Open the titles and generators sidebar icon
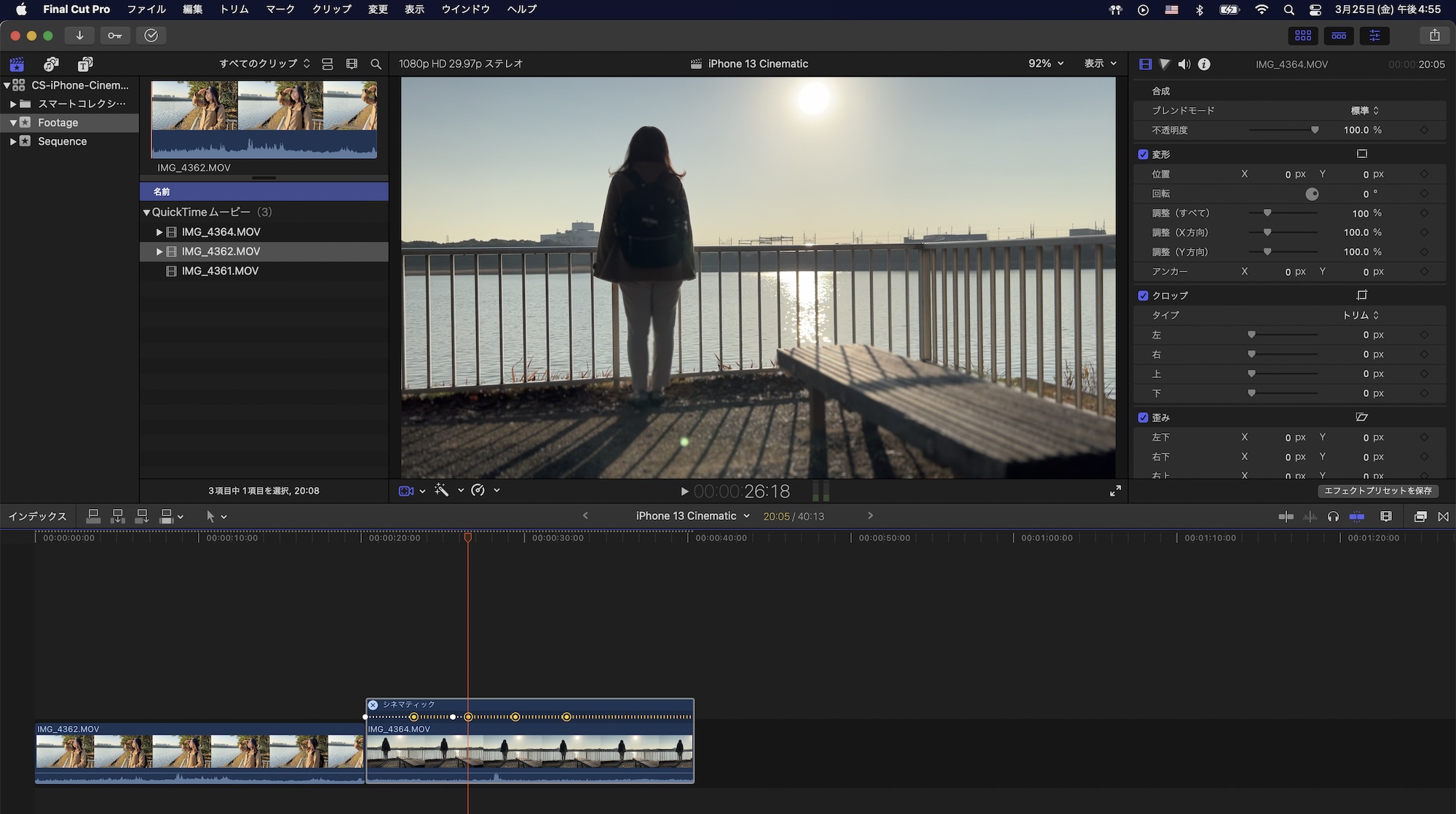The width and height of the screenshot is (1456, 814). 85,64
